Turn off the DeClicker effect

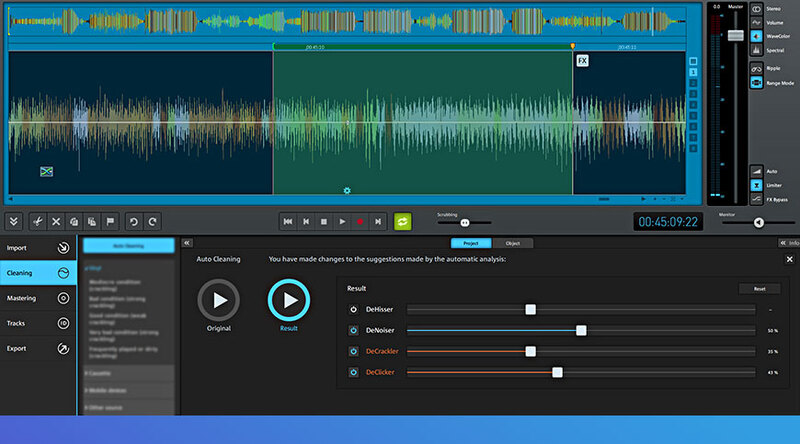(x=354, y=372)
